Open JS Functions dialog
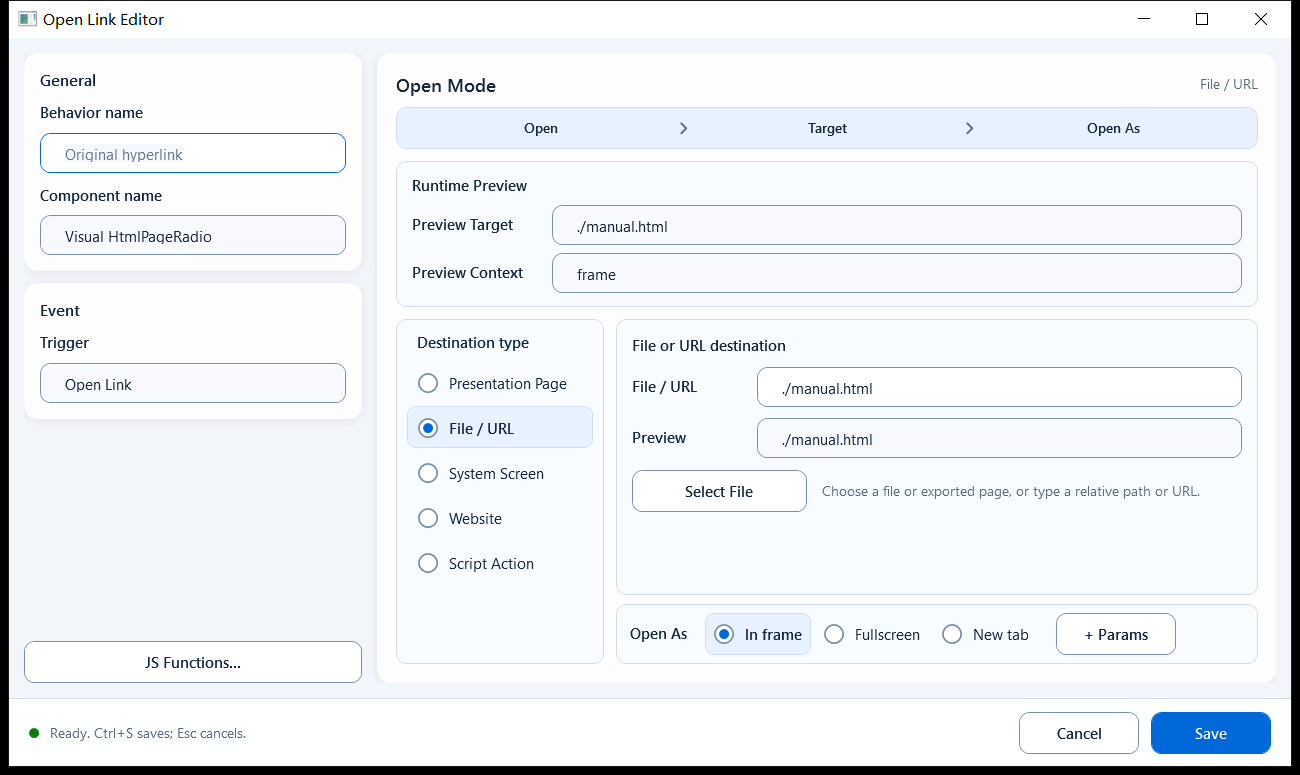This screenshot has height=775, width=1300. 193,662
